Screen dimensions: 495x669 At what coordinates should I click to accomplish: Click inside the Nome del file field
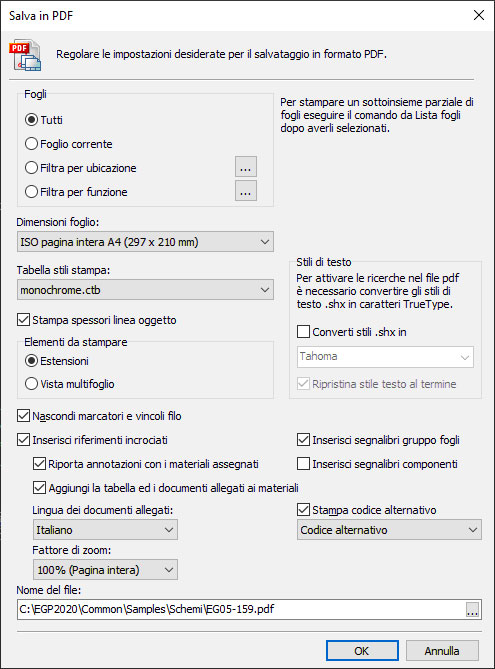[241, 609]
